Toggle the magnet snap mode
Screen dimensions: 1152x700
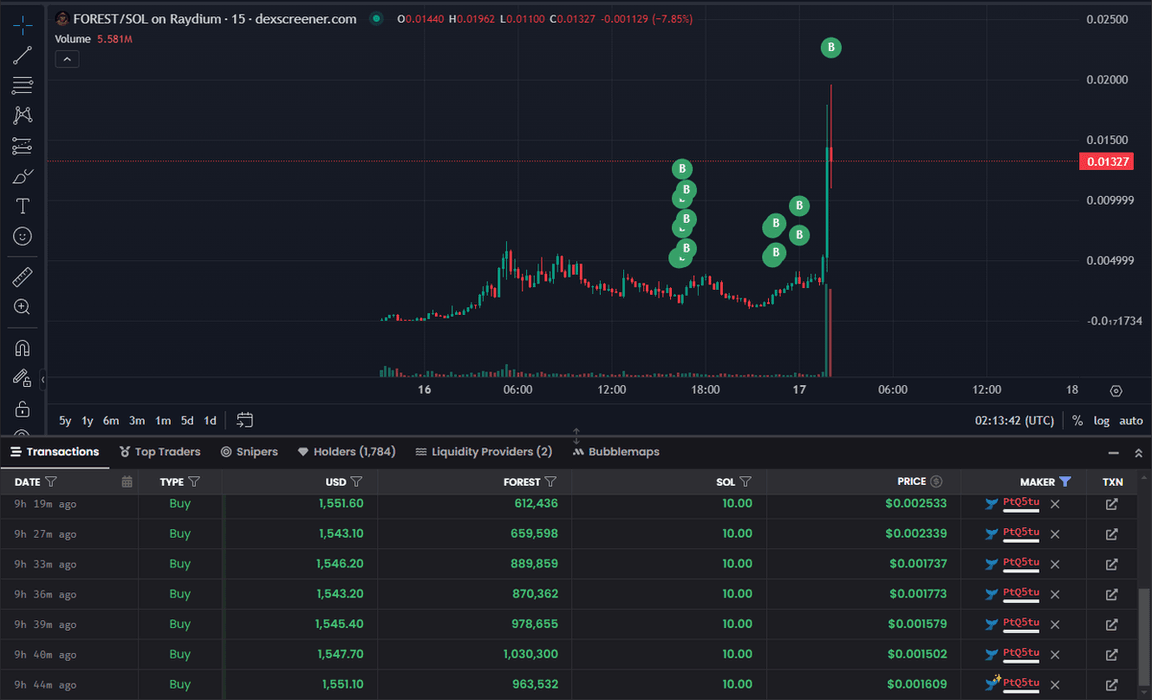pos(22,347)
